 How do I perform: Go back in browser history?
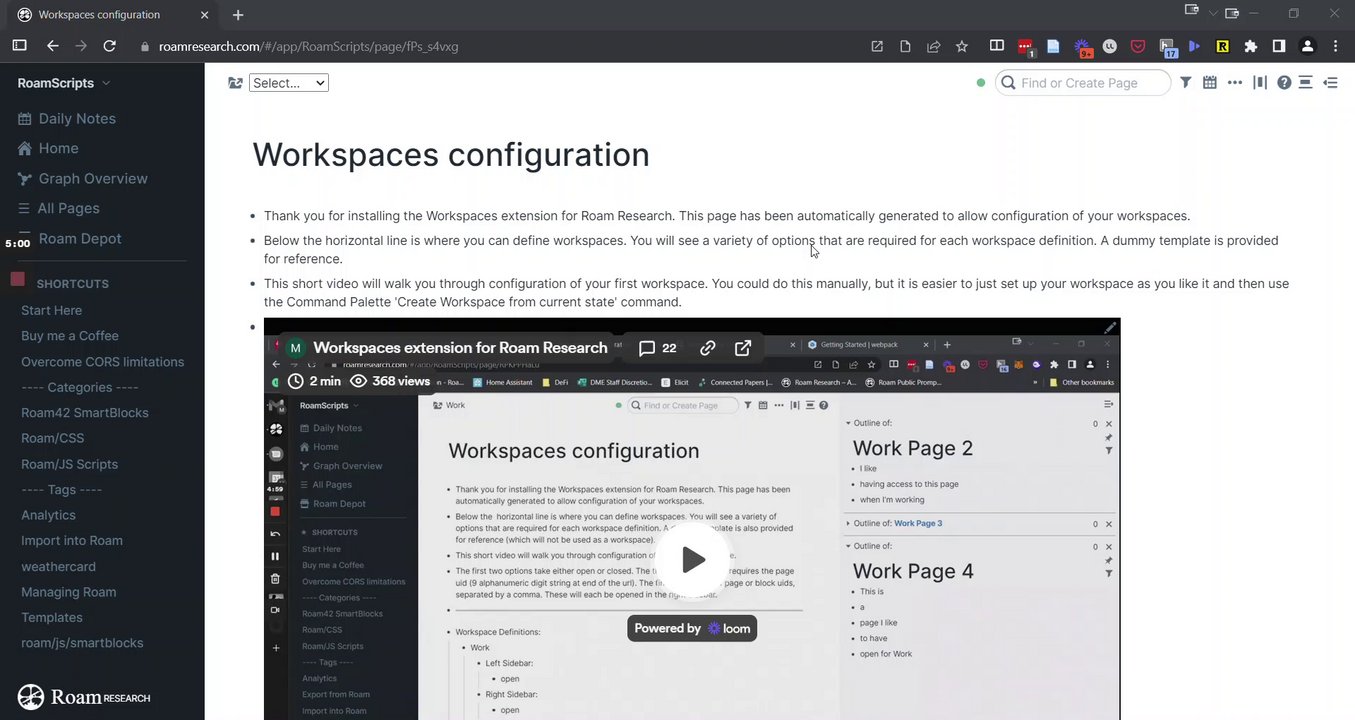[52, 46]
